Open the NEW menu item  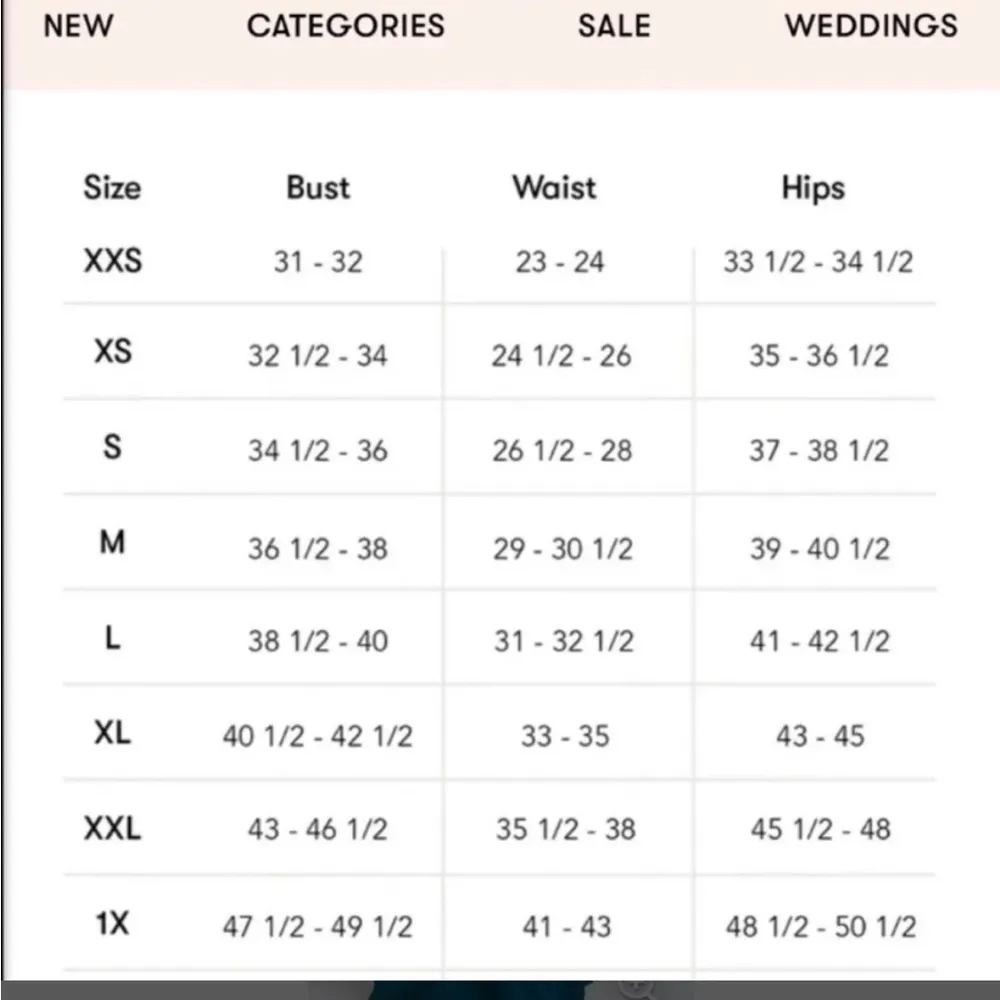tap(78, 25)
